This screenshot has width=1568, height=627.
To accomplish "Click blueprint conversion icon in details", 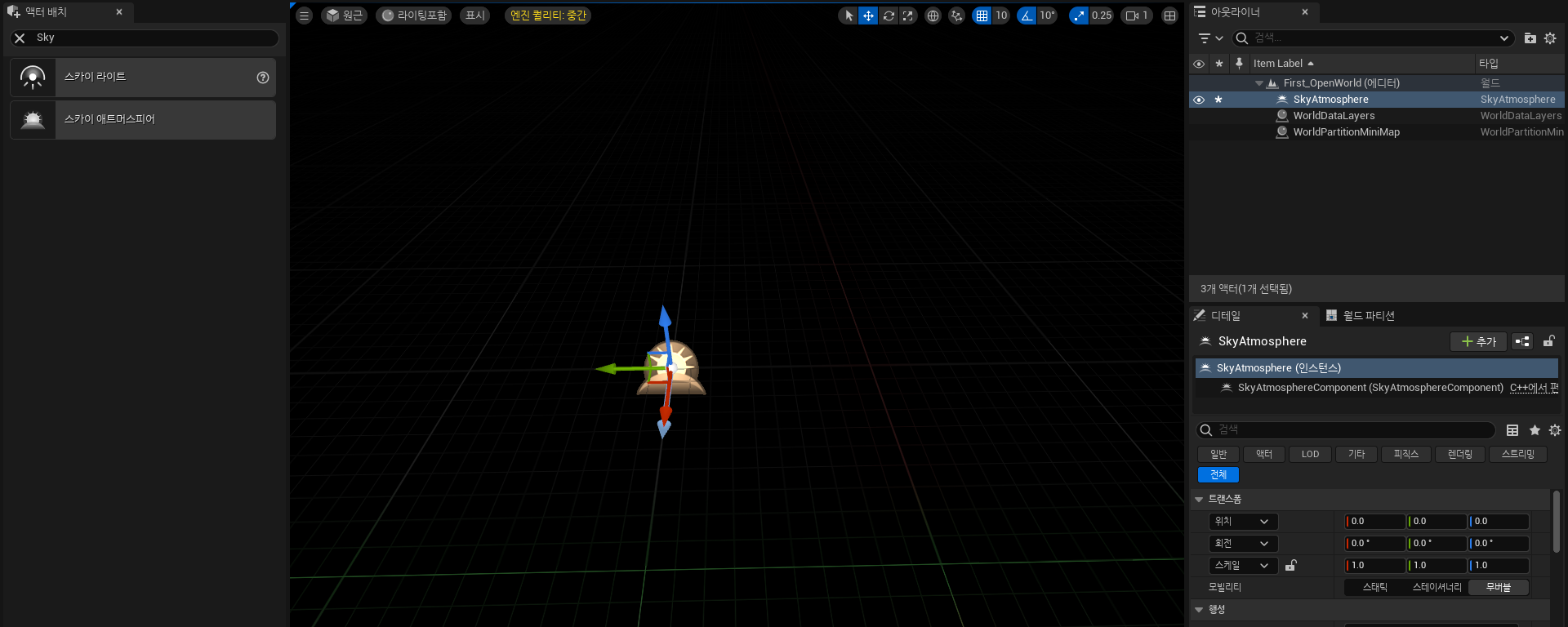I will 1522,341.
